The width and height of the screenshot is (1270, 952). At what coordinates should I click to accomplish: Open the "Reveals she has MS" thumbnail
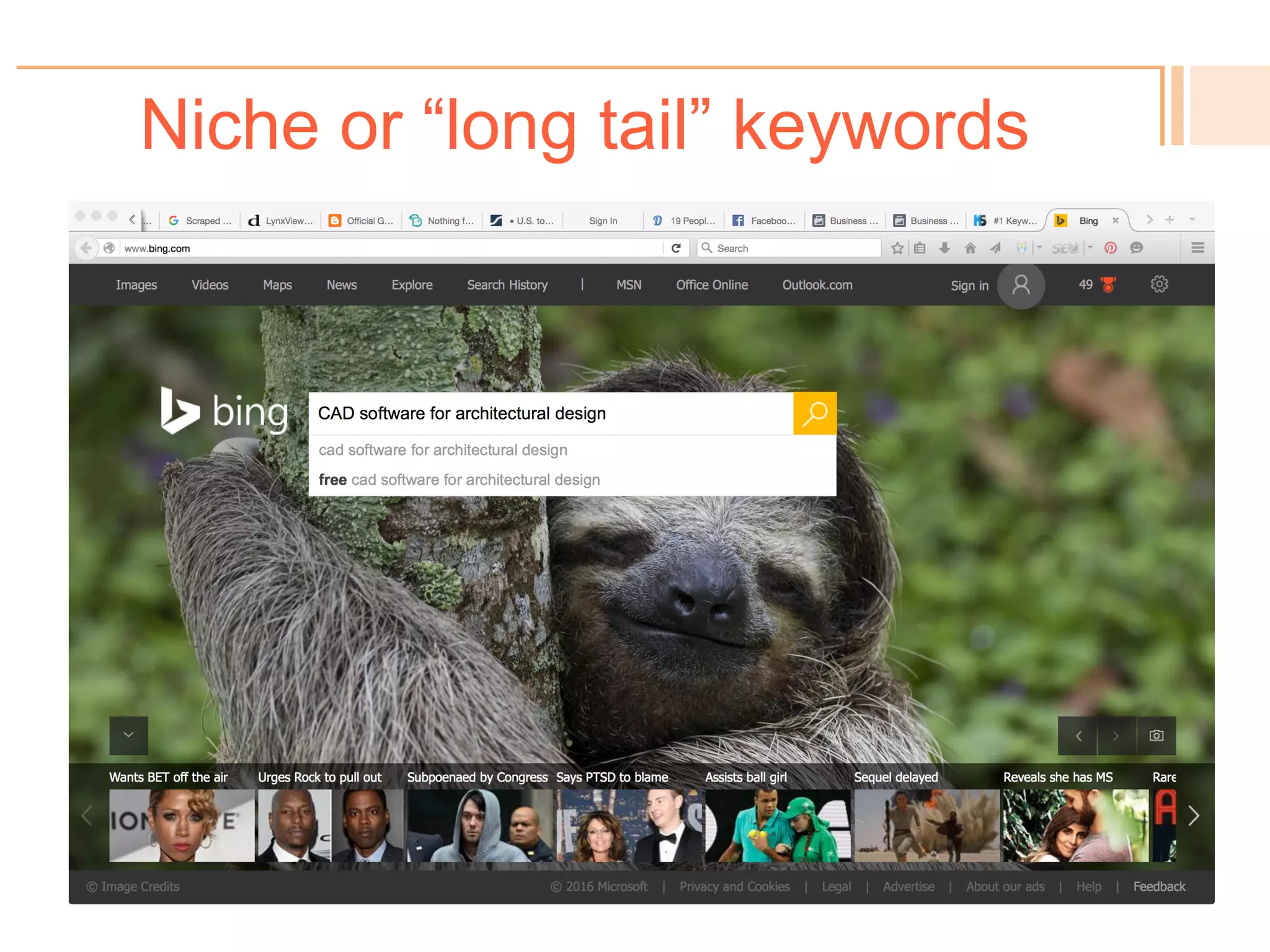click(1076, 826)
